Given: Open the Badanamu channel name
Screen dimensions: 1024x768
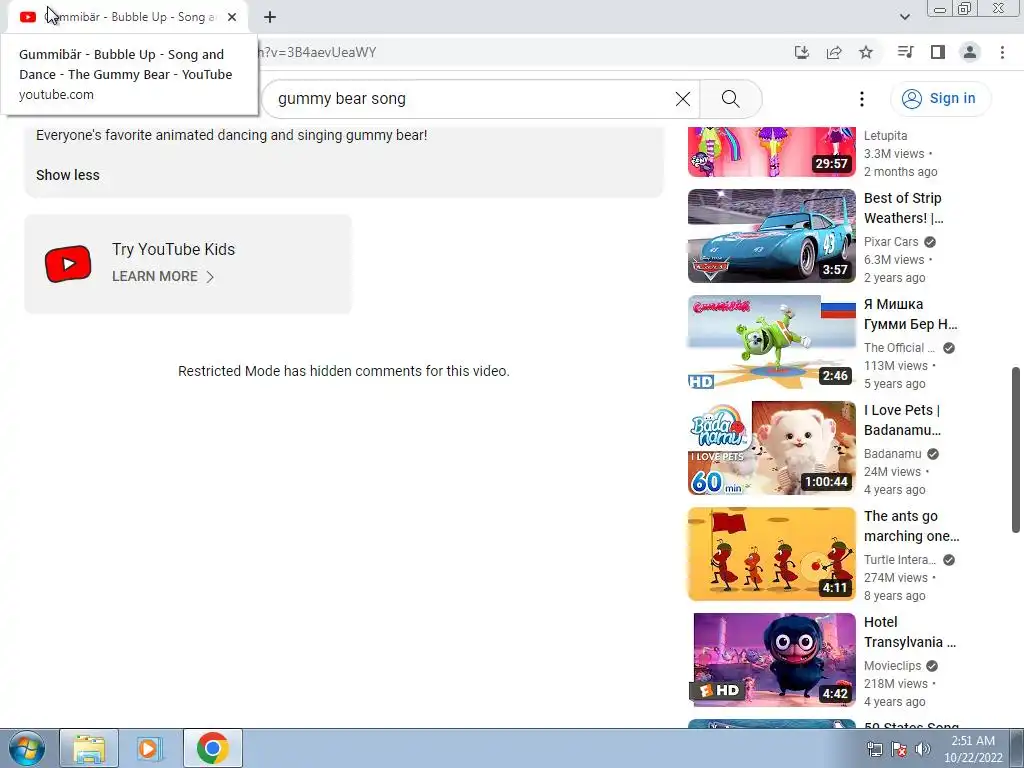Looking at the screenshot, I should point(893,454).
